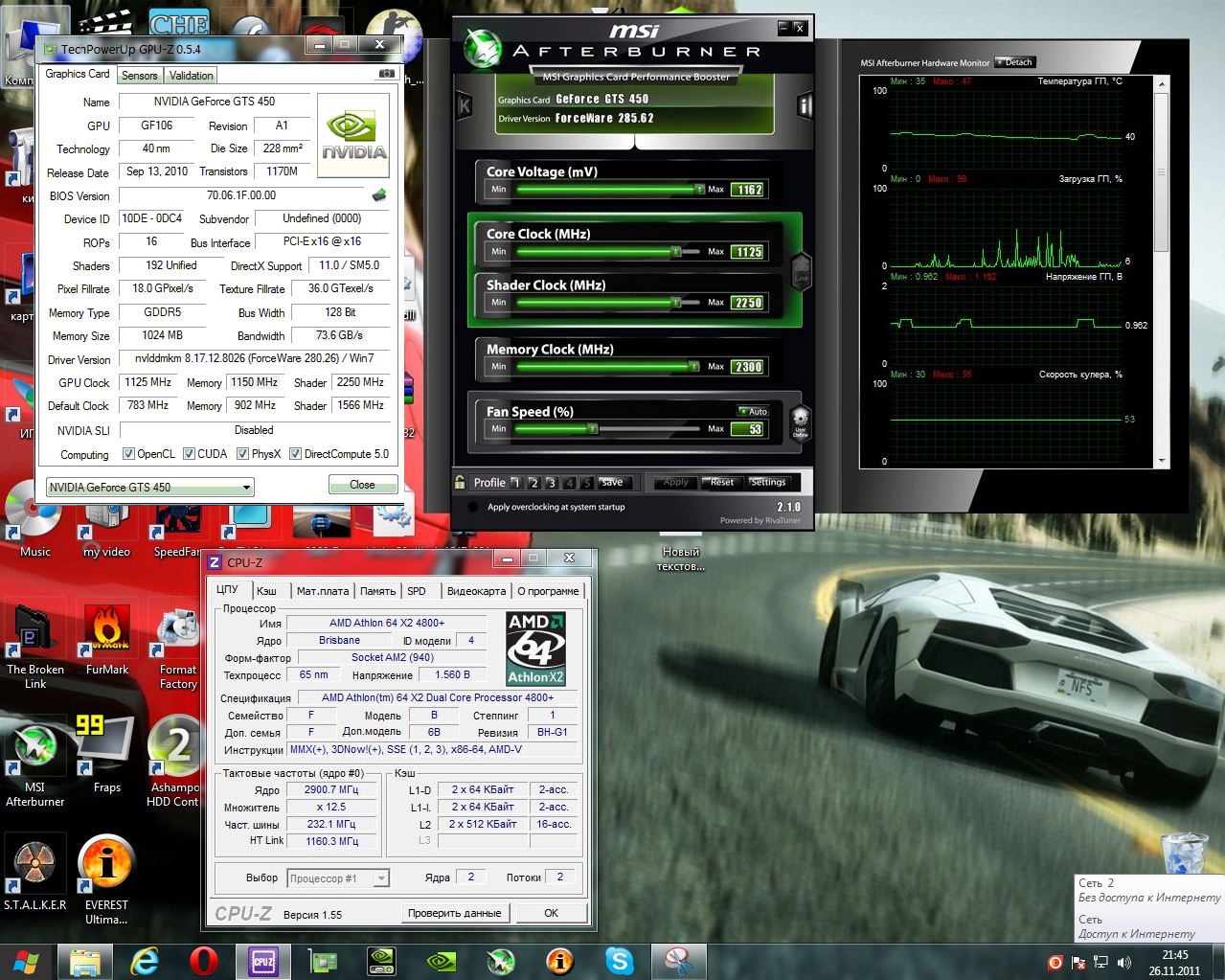Viewport: 1225px width, 980px height.
Task: Open Afterburner Settings button
Action: pos(768,483)
